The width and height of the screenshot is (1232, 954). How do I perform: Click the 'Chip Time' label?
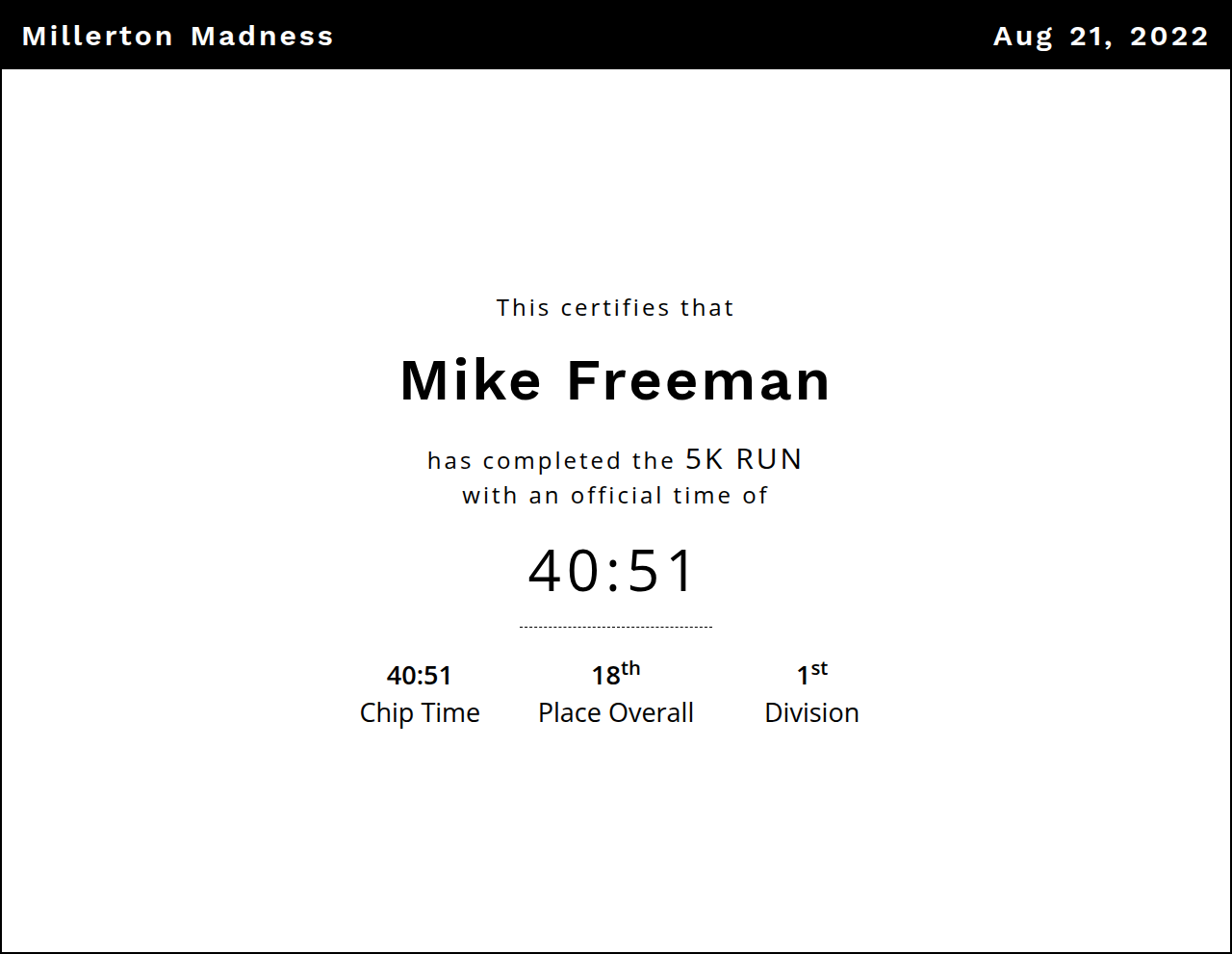(x=420, y=712)
